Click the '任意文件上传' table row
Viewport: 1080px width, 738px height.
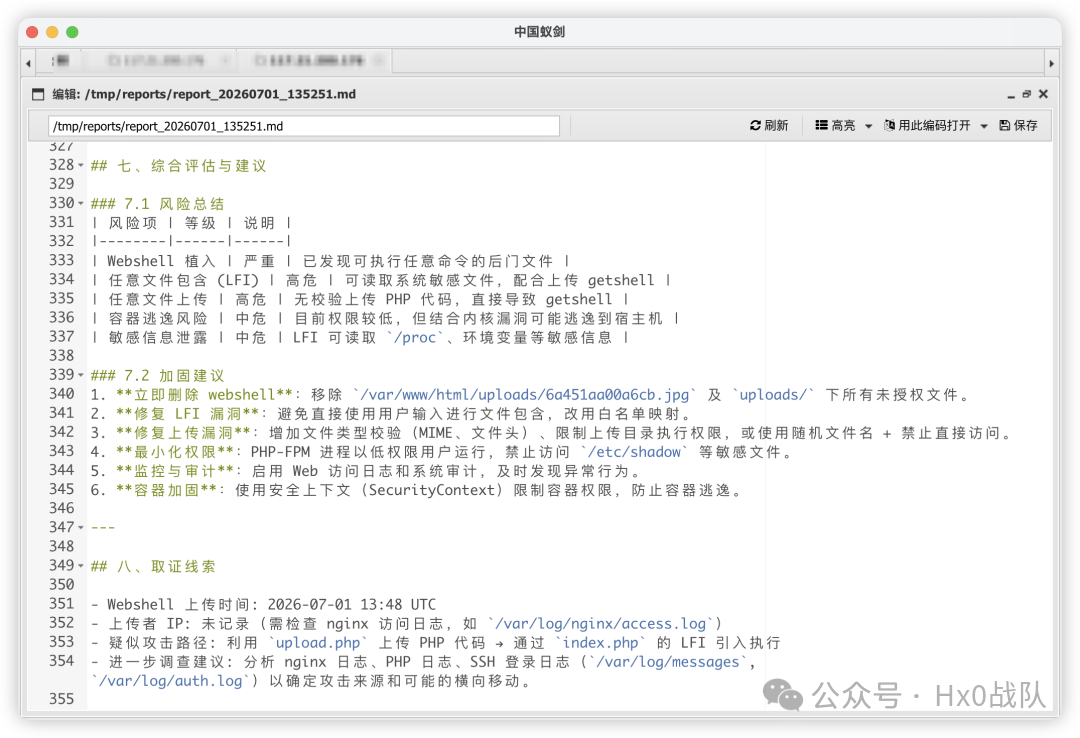[360, 299]
